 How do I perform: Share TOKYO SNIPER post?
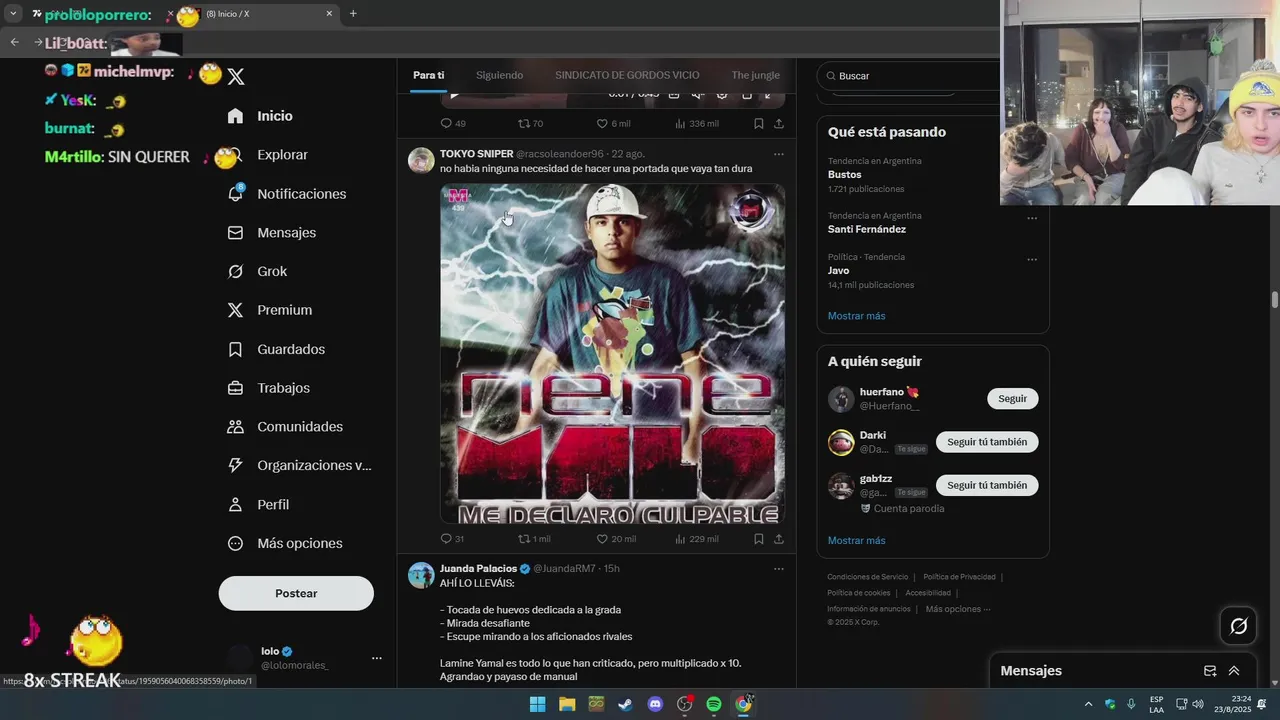click(x=779, y=539)
